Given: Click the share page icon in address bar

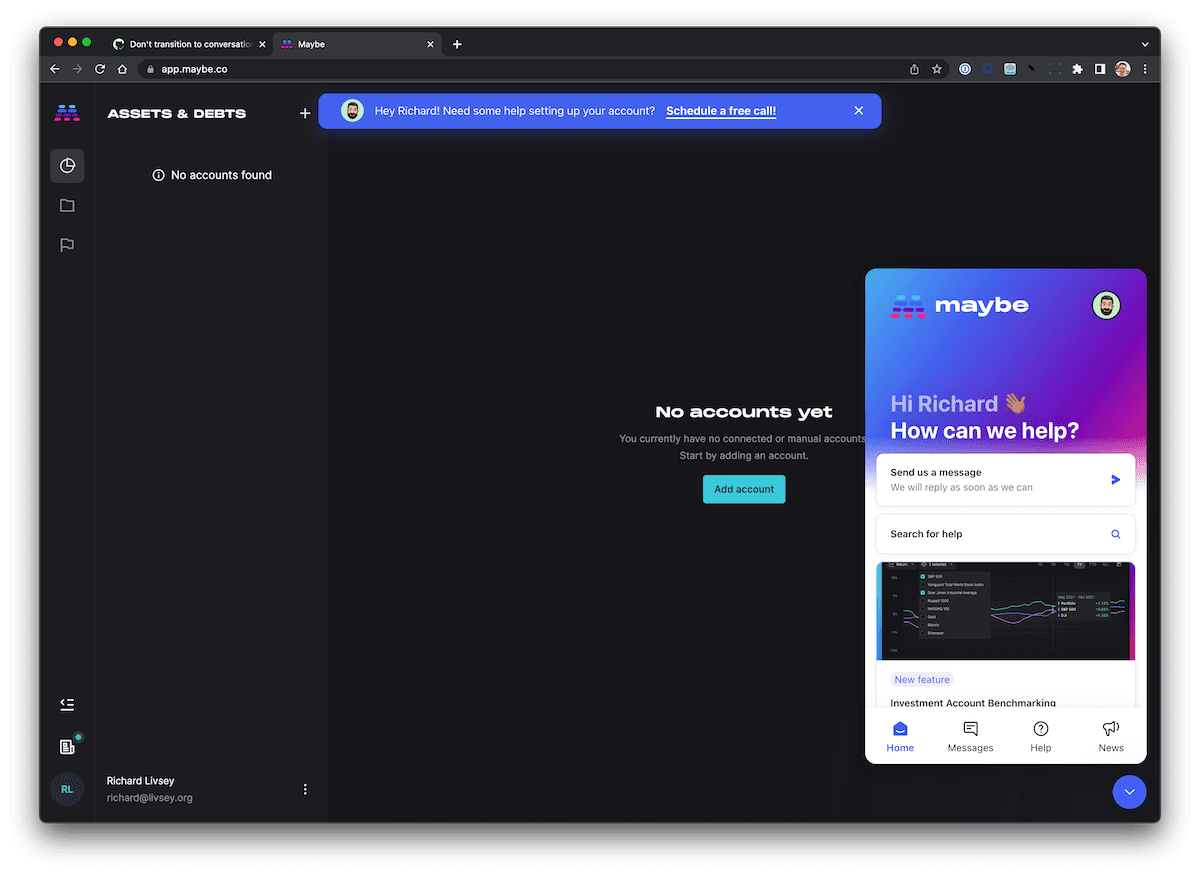Looking at the screenshot, I should [x=914, y=69].
